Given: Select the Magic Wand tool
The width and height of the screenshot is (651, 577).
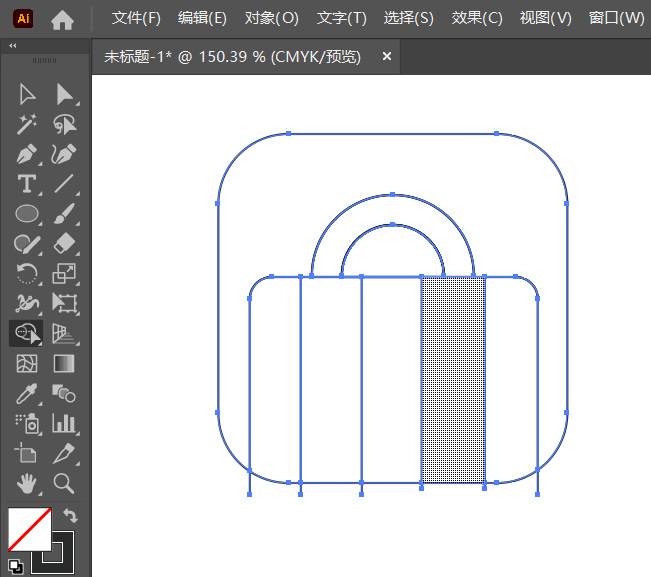Looking at the screenshot, I should (27, 124).
